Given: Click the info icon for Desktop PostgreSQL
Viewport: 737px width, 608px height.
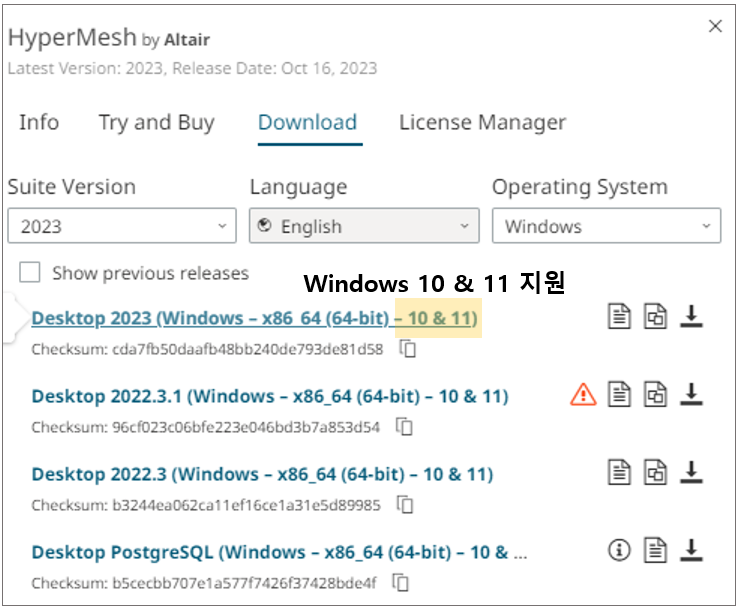Looking at the screenshot, I should pos(619,550).
